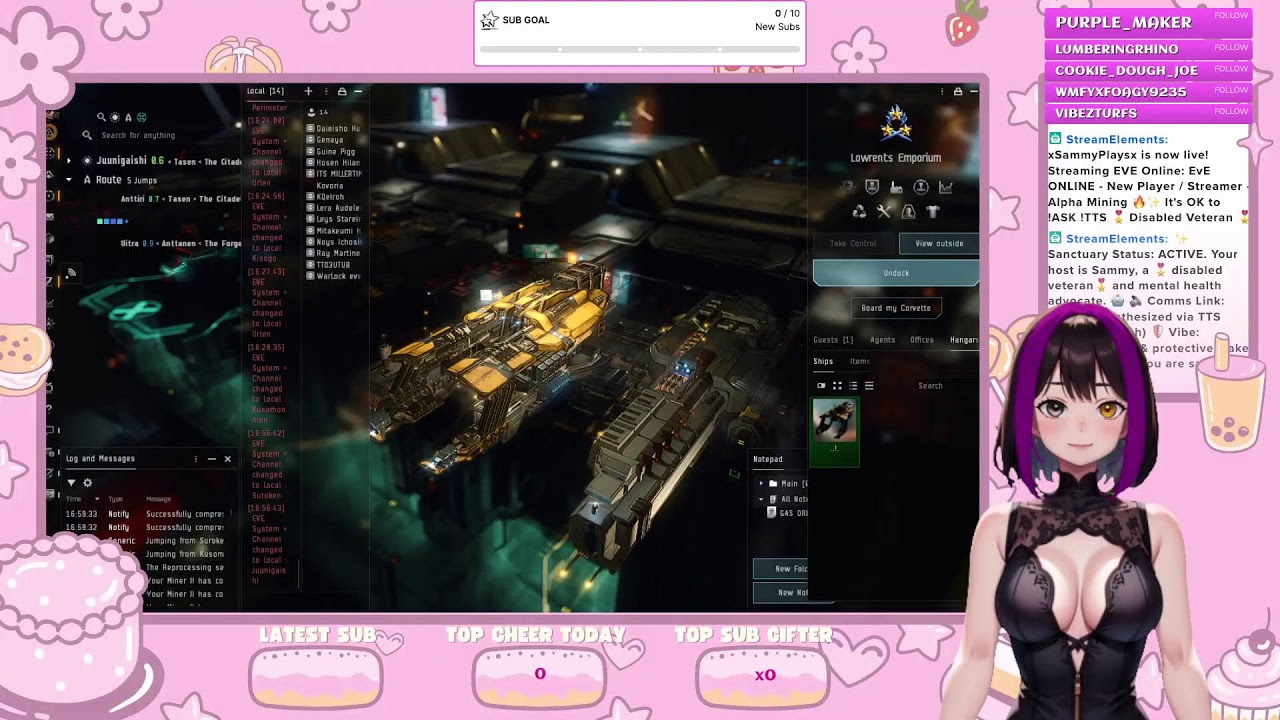Select the sun-shaped location icon in info panel
The image size is (1280, 720).
pos(115,117)
